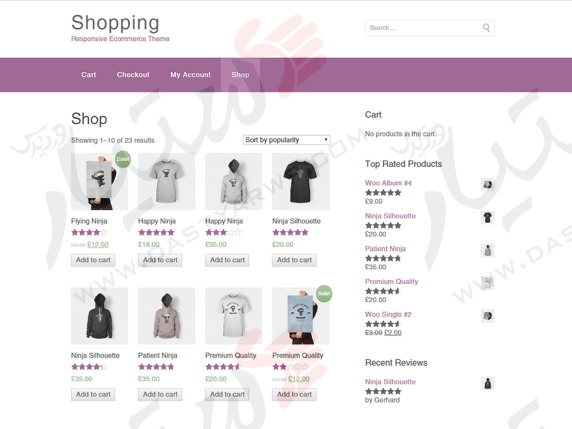The height and width of the screenshot is (429, 572).
Task: Add Patient Ninja hoodie to cart
Action: coord(160,394)
